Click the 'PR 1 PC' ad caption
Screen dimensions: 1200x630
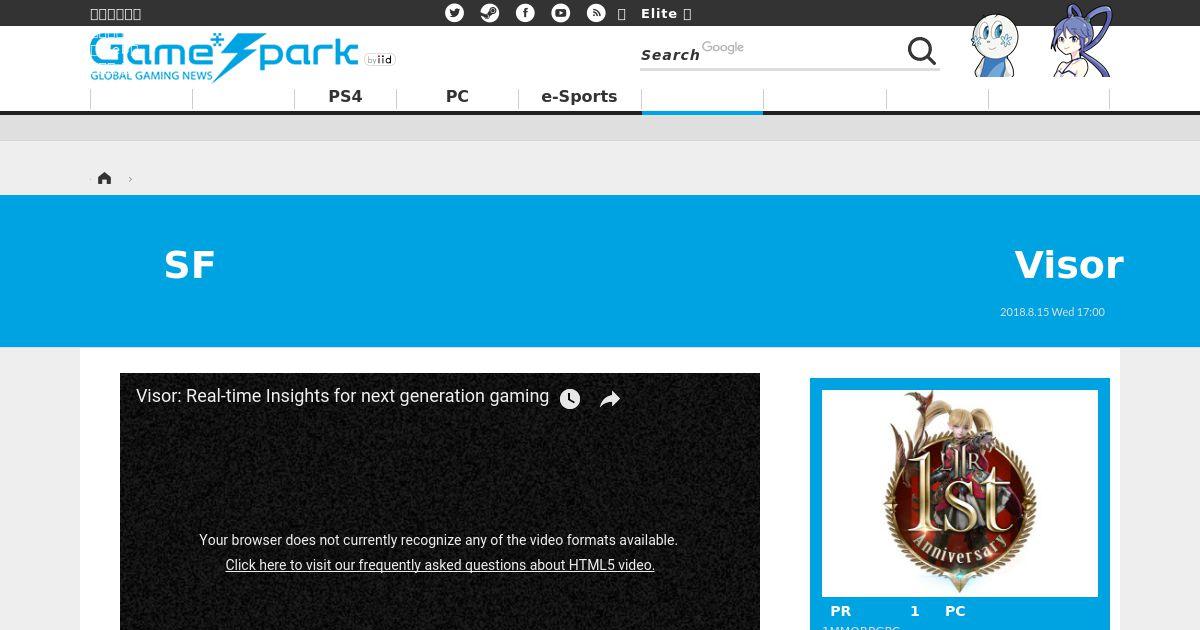pyautogui.click(x=898, y=611)
